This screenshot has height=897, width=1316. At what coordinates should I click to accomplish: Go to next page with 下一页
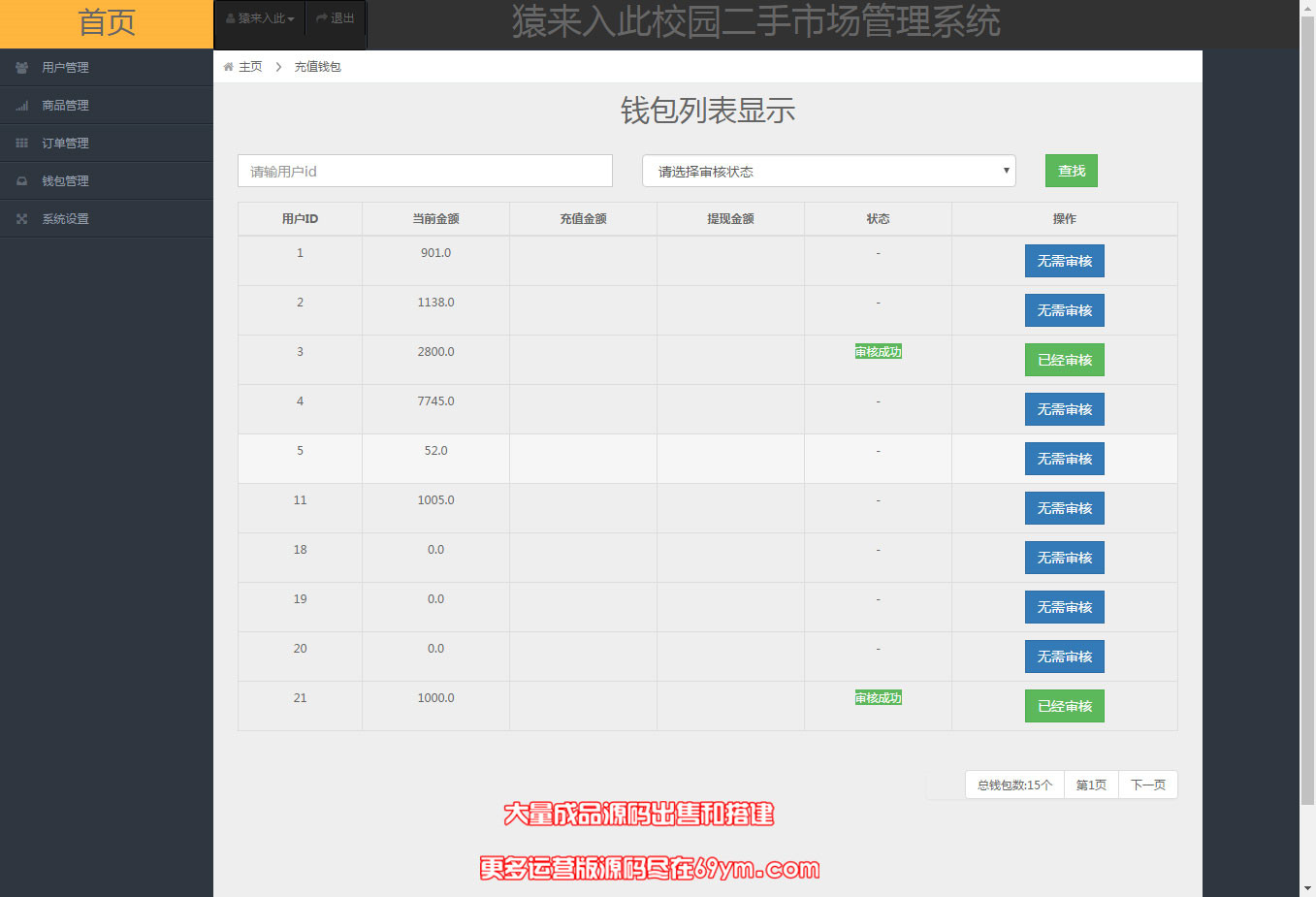point(1147,785)
